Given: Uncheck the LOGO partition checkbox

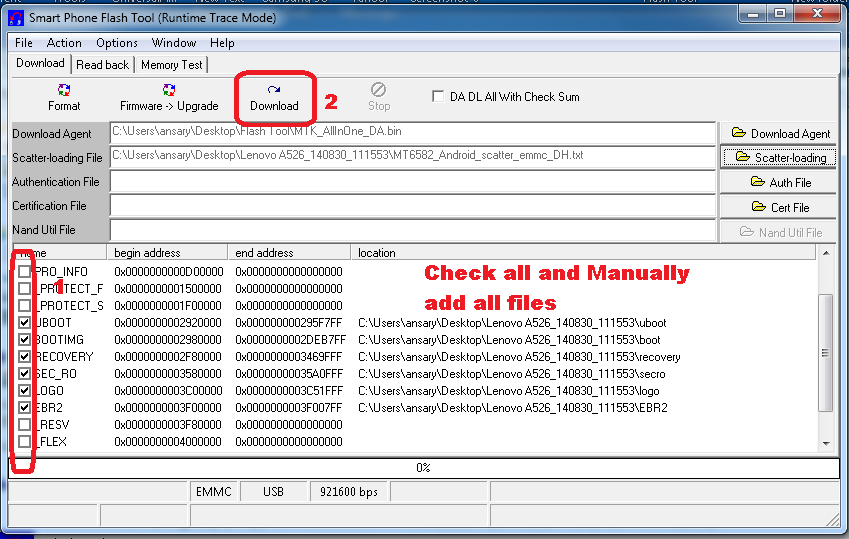Looking at the screenshot, I should [x=24, y=391].
